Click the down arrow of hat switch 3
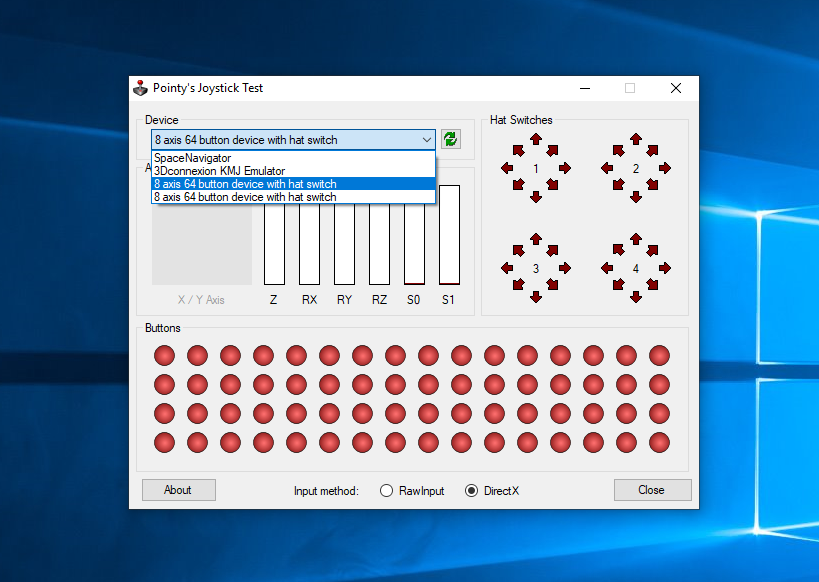 click(x=536, y=297)
